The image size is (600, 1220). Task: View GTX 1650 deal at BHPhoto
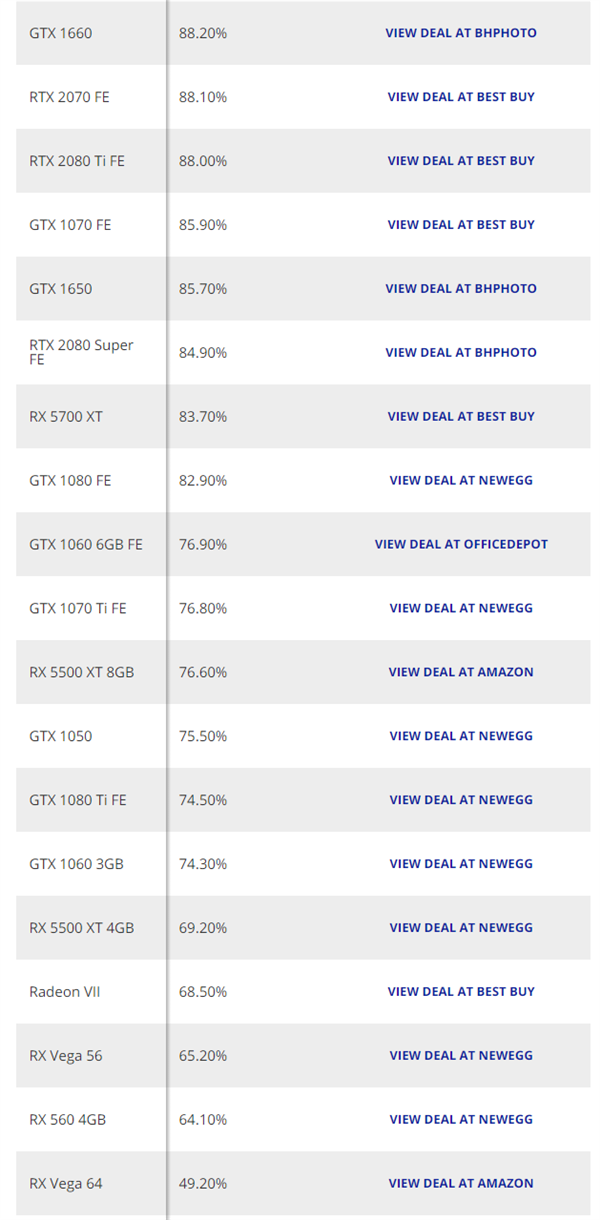pyautogui.click(x=461, y=289)
